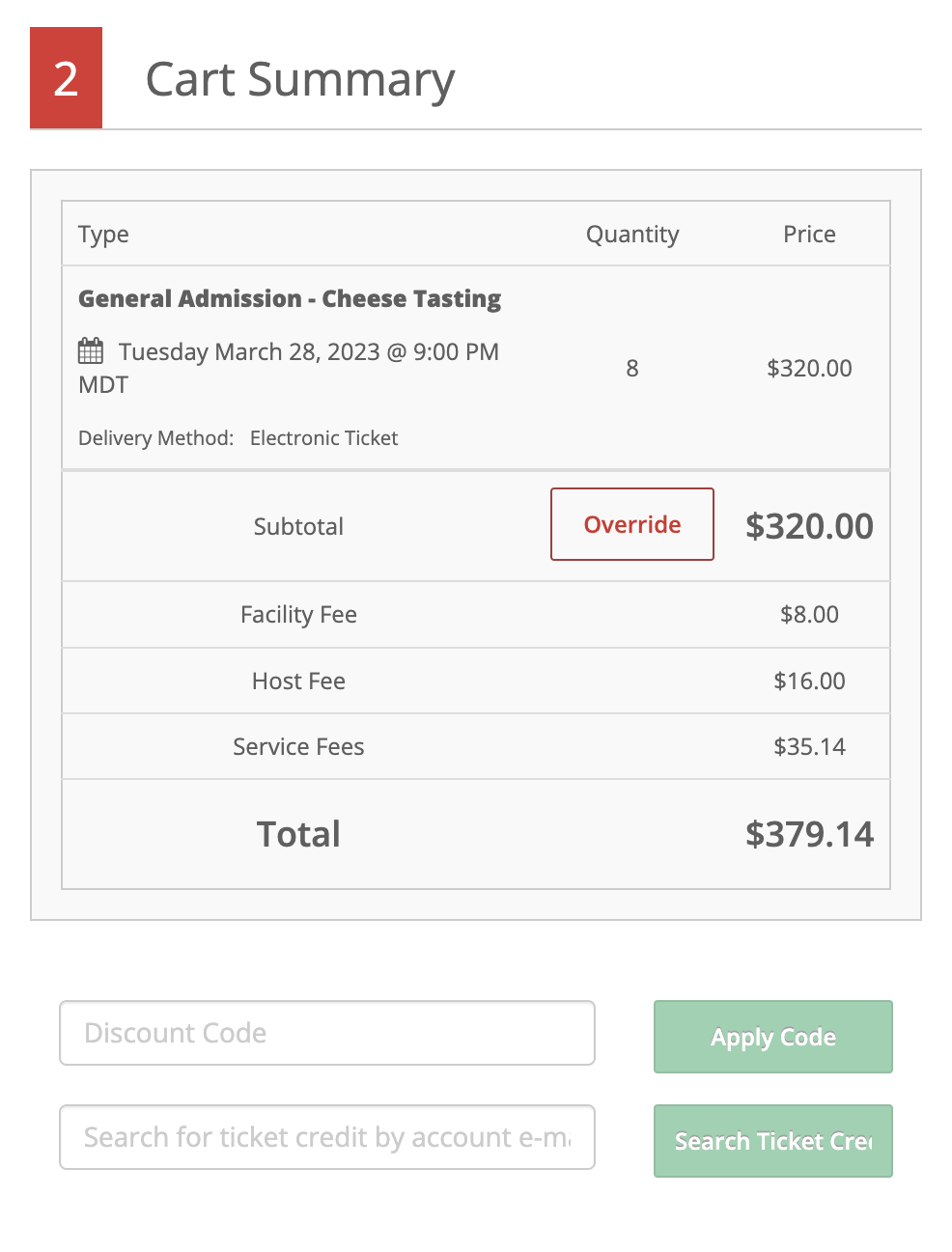
Task: Click the calendar icon beside event date
Action: pos(91,350)
